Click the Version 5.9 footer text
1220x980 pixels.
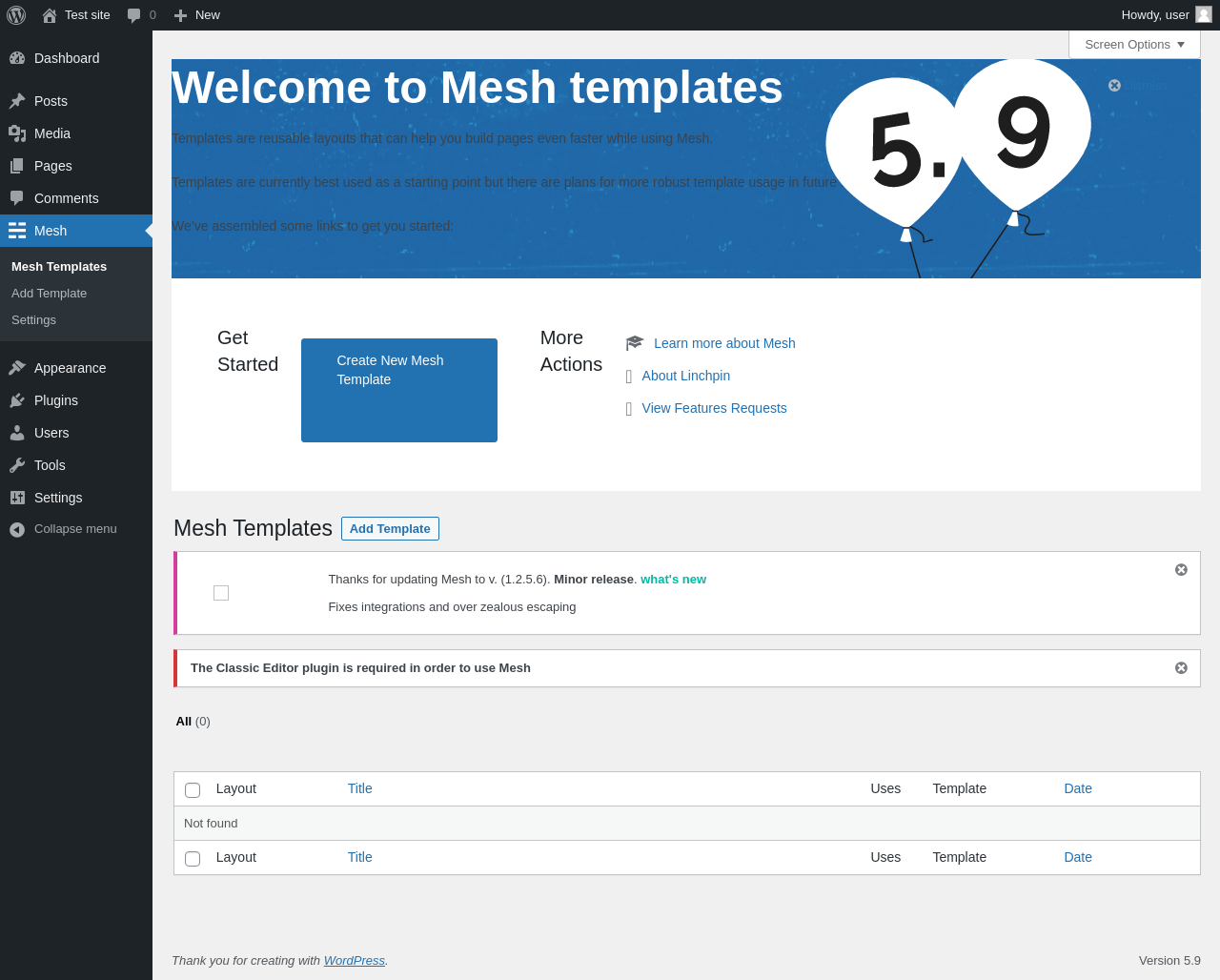[1169, 961]
